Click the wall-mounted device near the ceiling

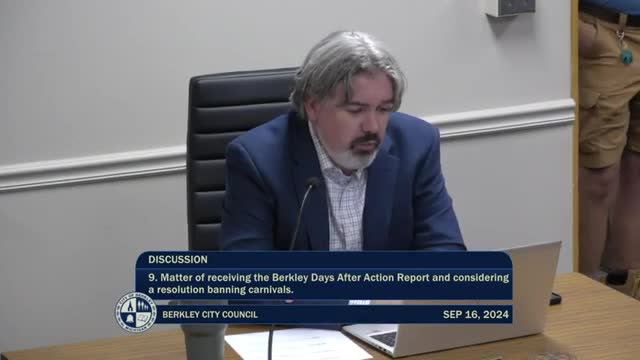tap(510, 8)
